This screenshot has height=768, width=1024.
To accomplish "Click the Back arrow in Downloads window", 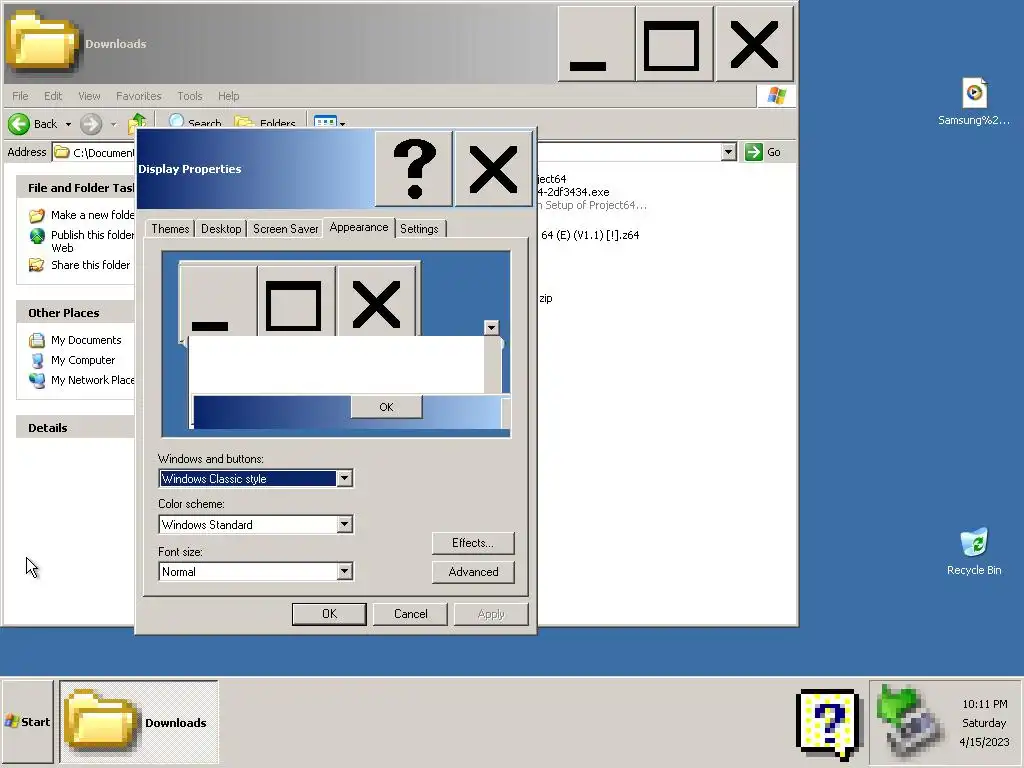I will coord(19,123).
